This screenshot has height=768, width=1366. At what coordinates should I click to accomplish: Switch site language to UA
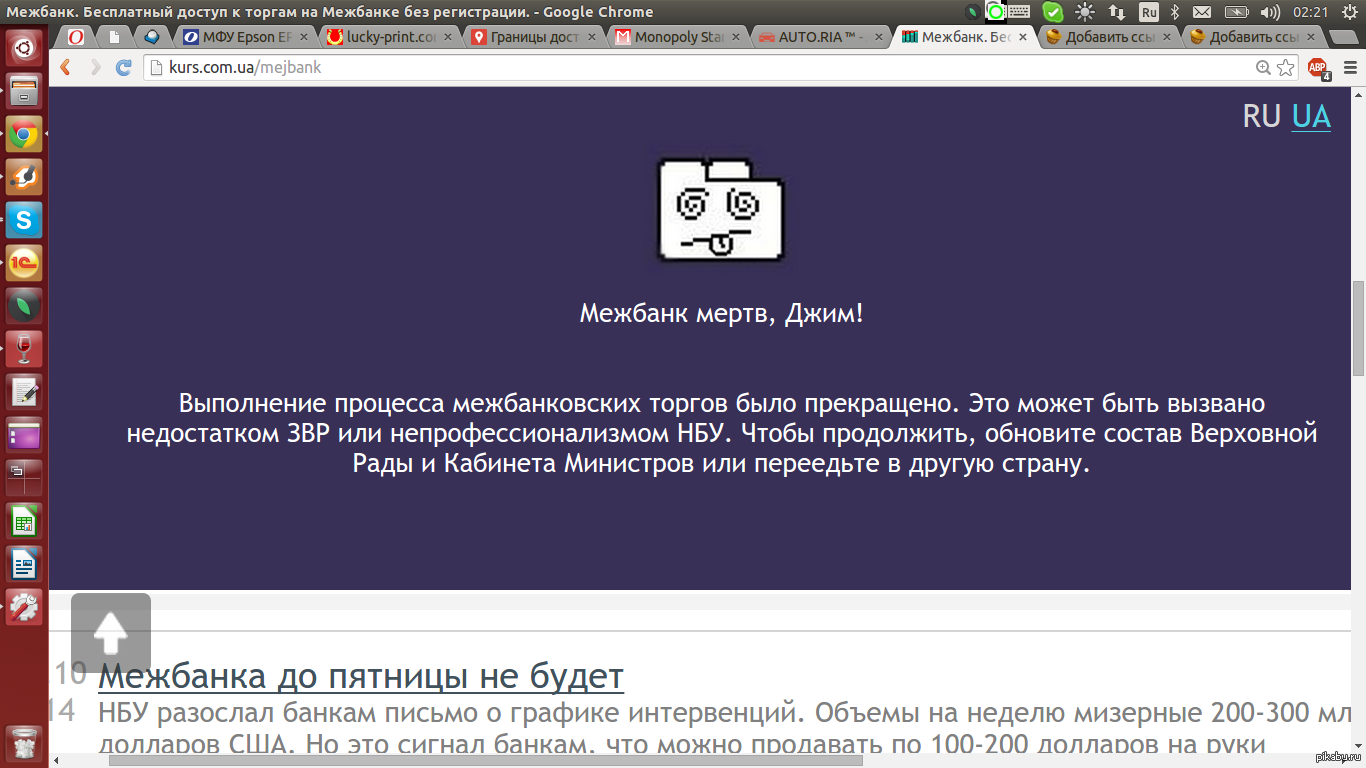coord(1311,116)
